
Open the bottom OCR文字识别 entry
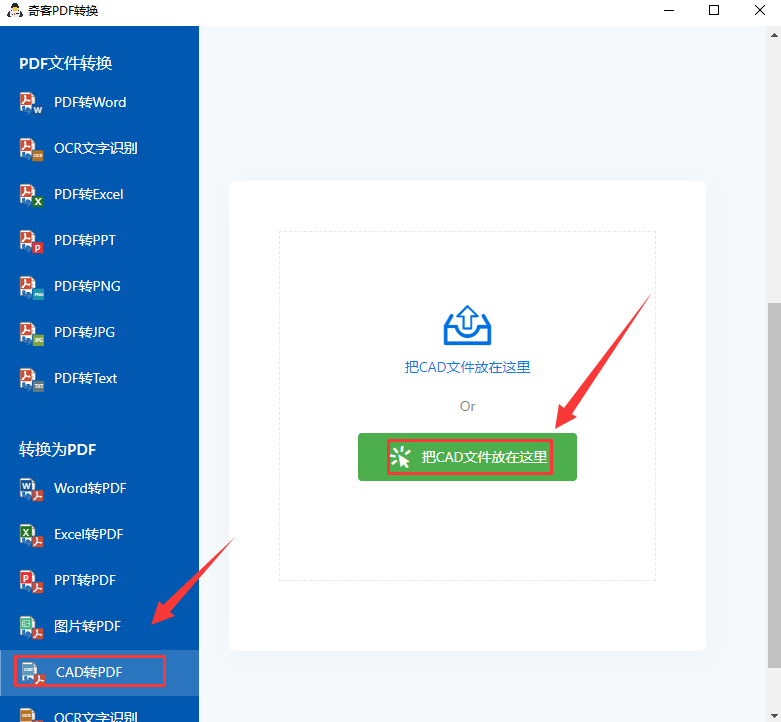(95, 715)
